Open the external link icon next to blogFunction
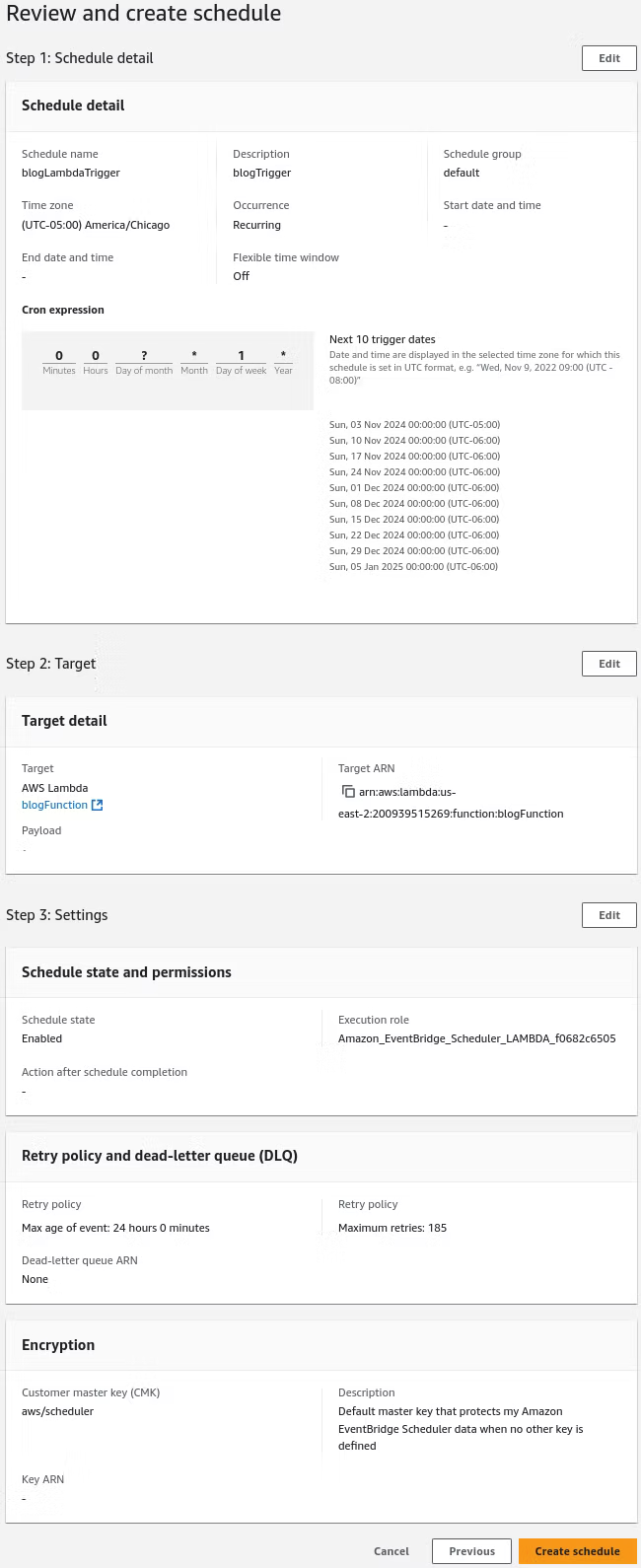 tap(97, 805)
